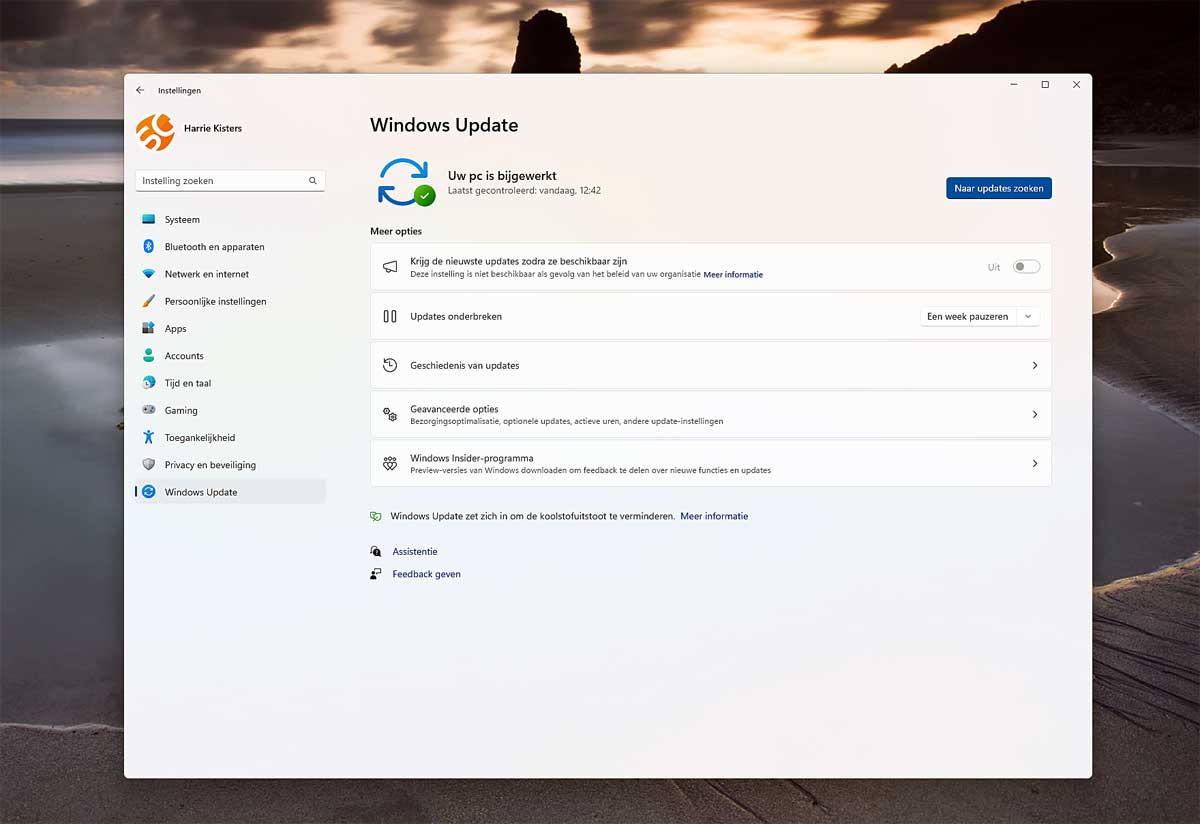Click the Uw pc is bijgewerkt status text

502,175
